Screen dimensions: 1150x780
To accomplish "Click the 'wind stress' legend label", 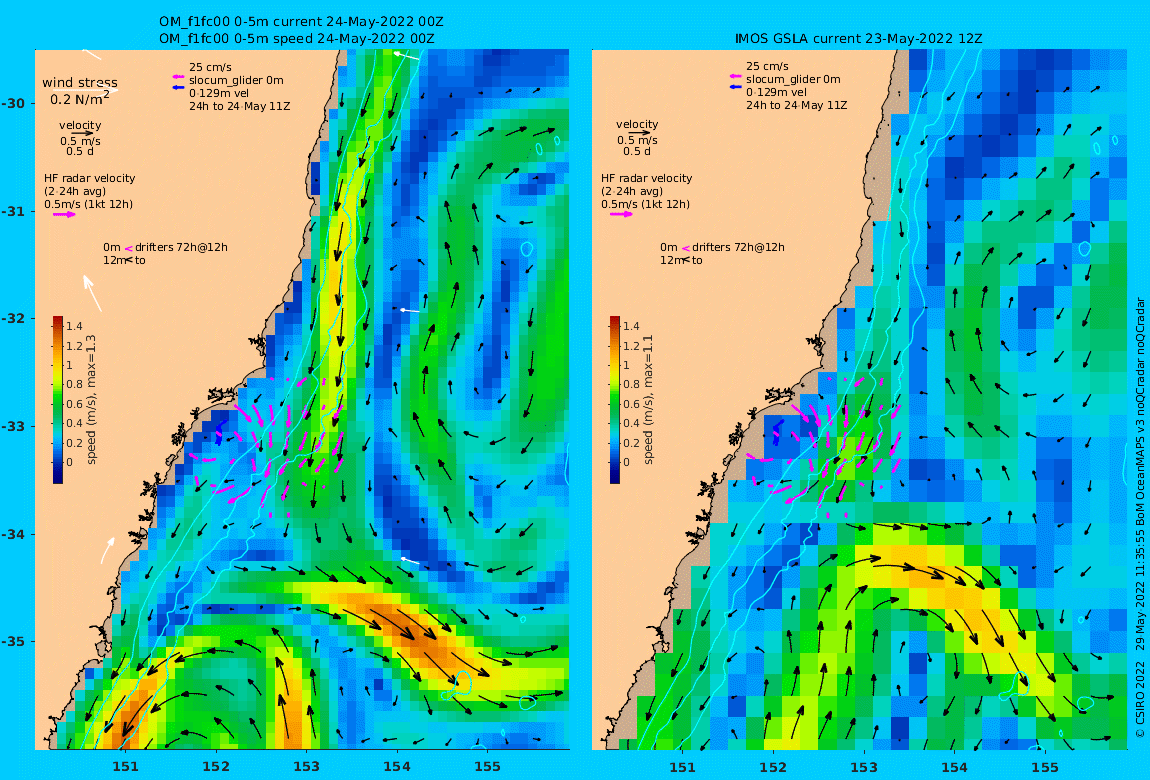I will pos(80,83).
